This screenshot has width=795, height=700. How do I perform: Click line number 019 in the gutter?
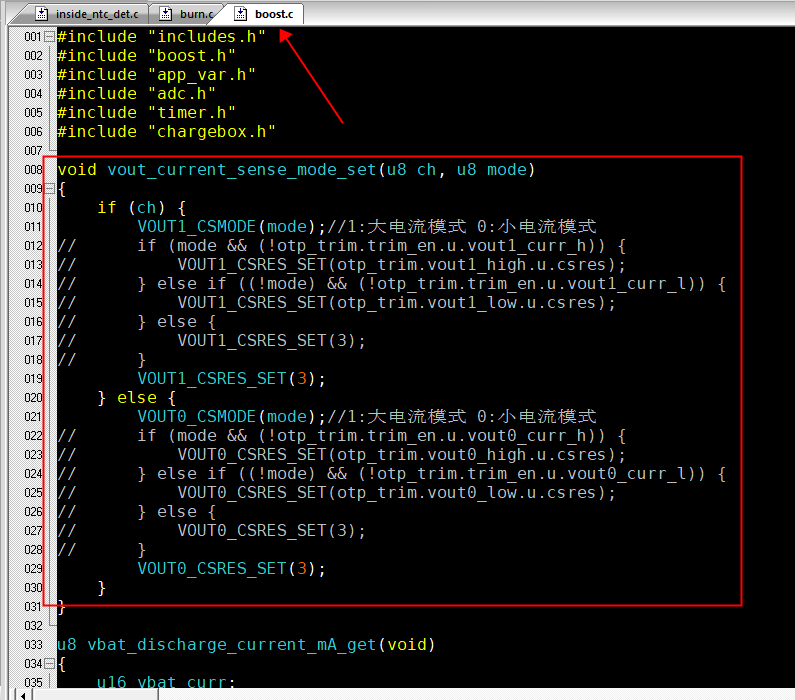[x=33, y=379]
